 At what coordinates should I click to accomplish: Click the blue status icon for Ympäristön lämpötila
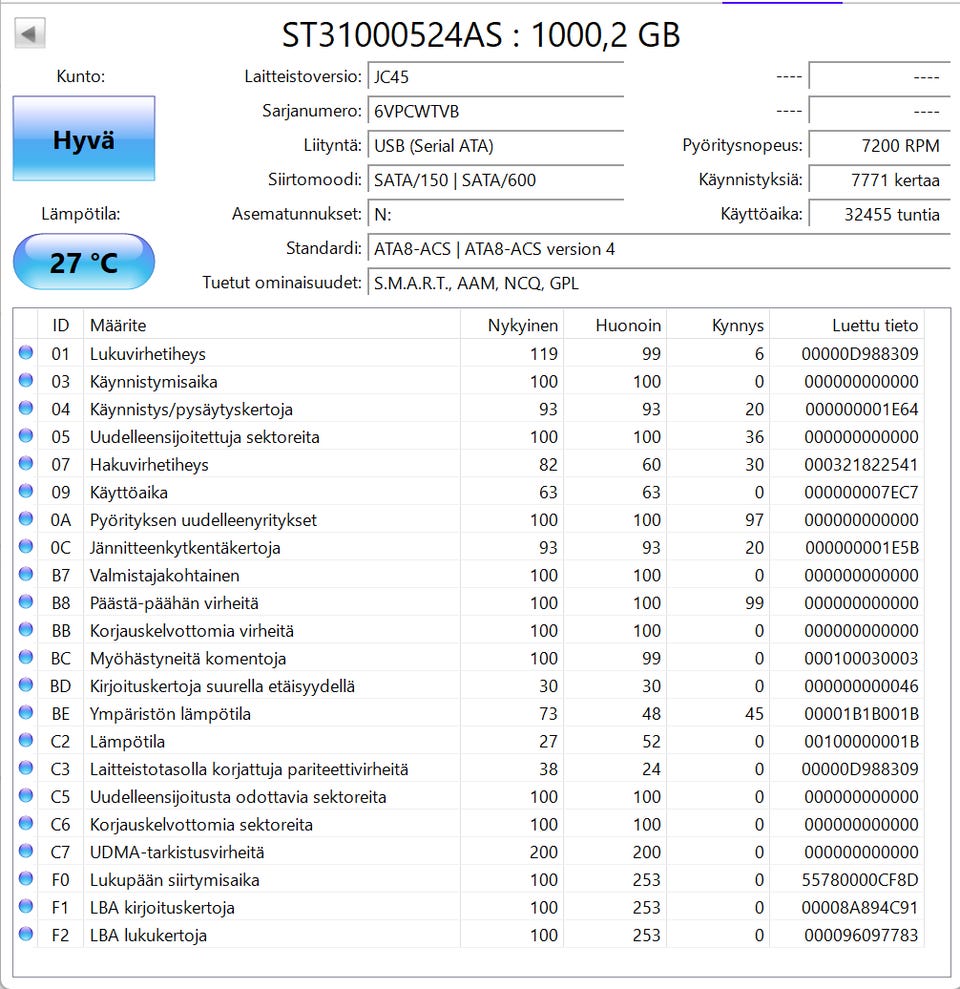[26, 713]
